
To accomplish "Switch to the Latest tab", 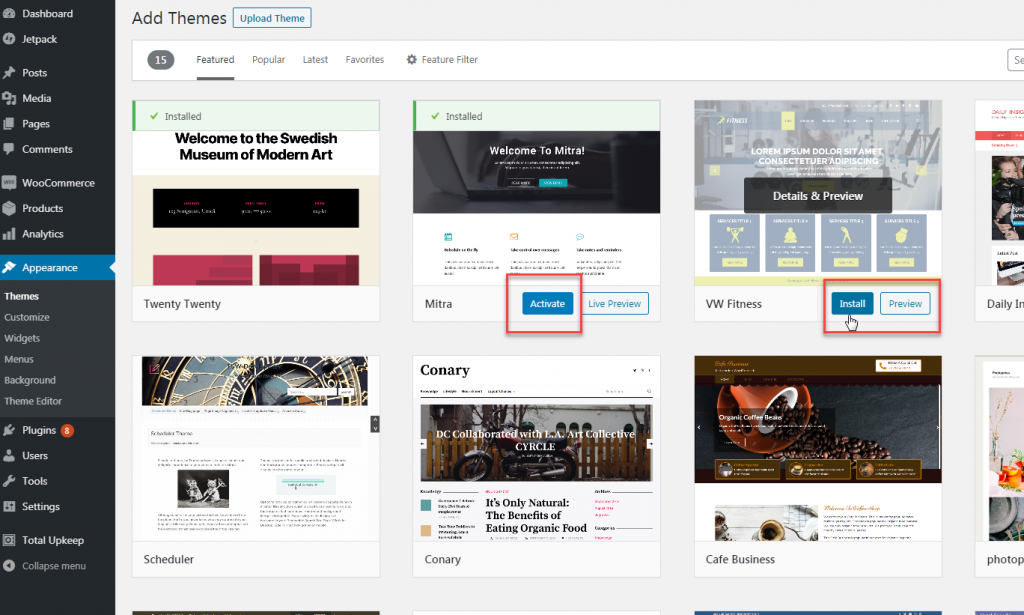I will point(315,59).
